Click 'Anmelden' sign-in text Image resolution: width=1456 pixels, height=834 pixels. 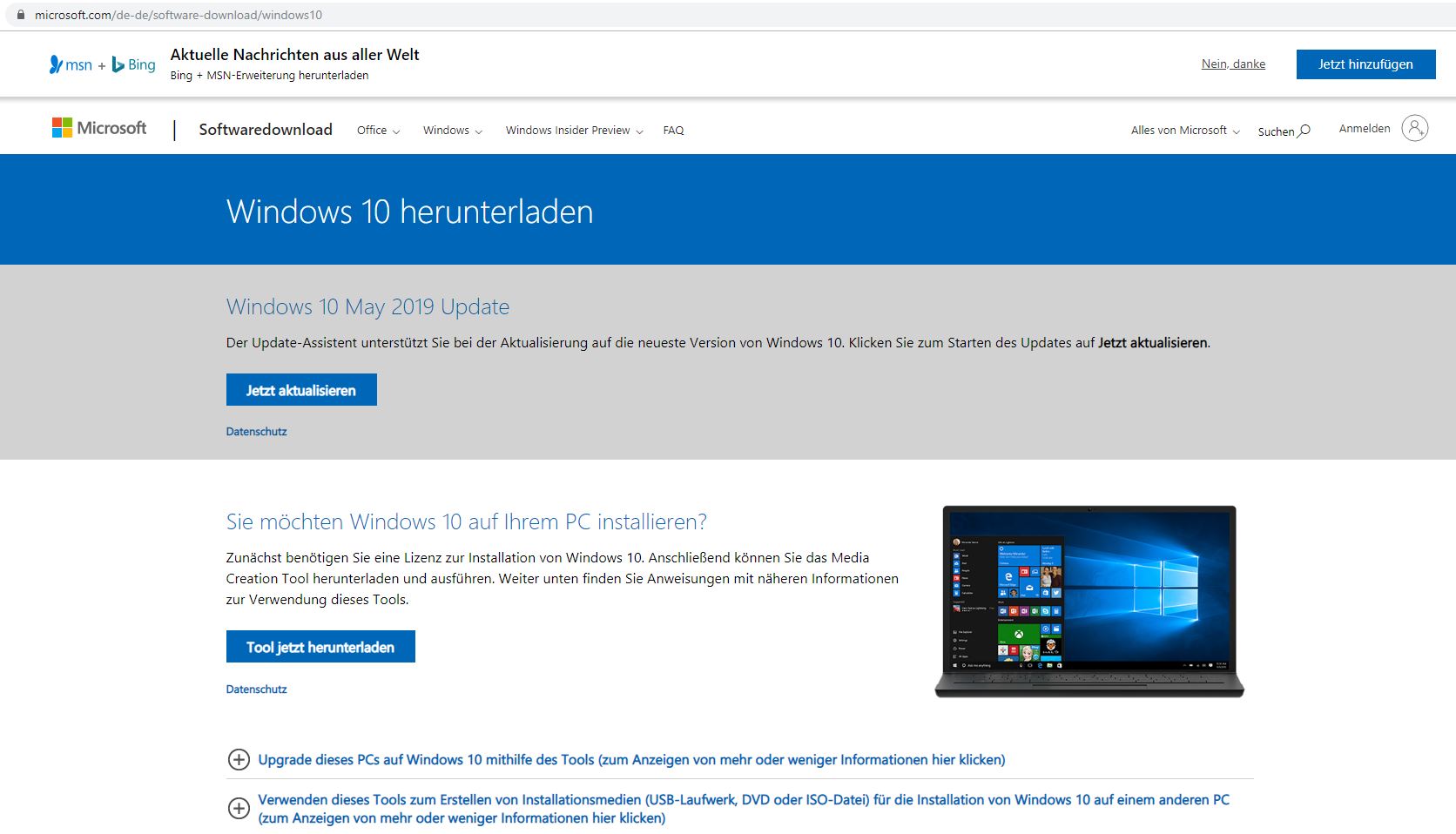tap(1365, 129)
